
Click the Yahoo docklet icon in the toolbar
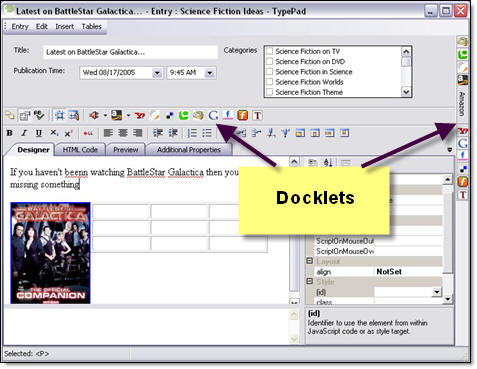pyautogui.click(x=140, y=115)
